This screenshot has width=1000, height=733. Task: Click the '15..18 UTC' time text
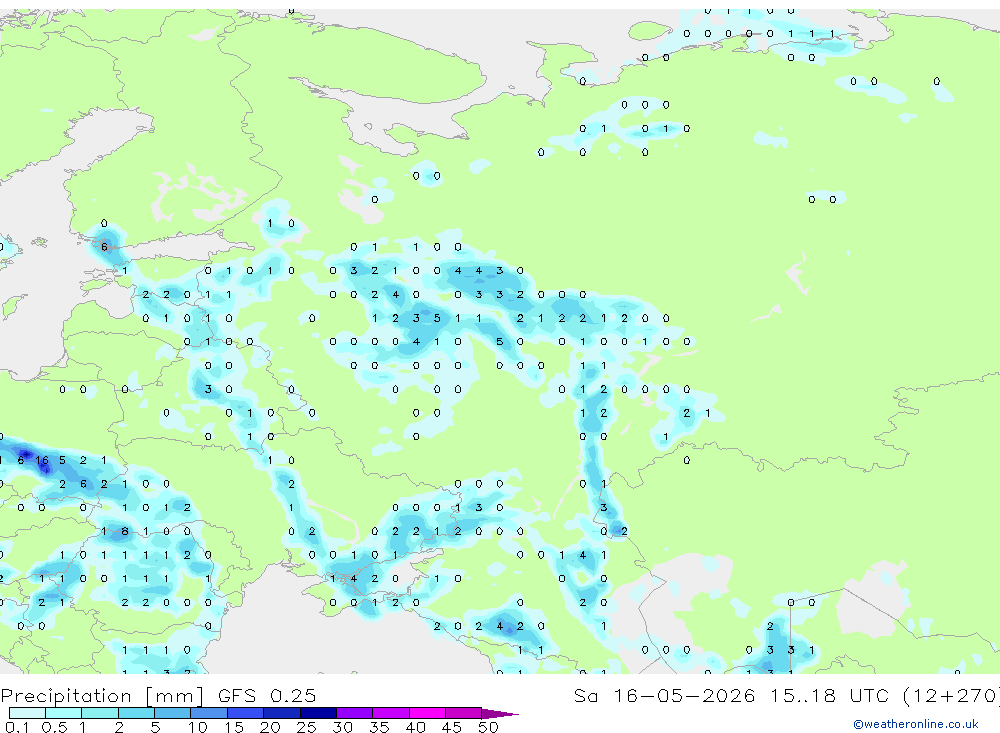click(x=829, y=695)
